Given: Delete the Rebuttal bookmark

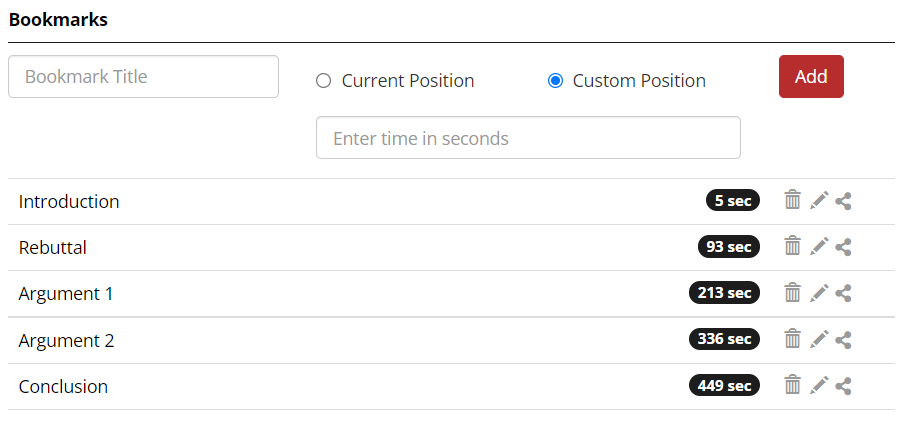Looking at the screenshot, I should [x=792, y=246].
